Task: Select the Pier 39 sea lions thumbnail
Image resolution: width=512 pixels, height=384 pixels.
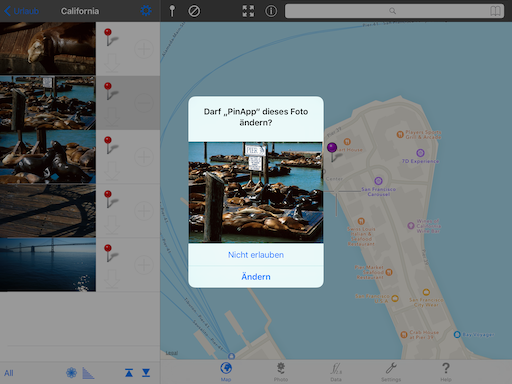Action: (x=48, y=103)
